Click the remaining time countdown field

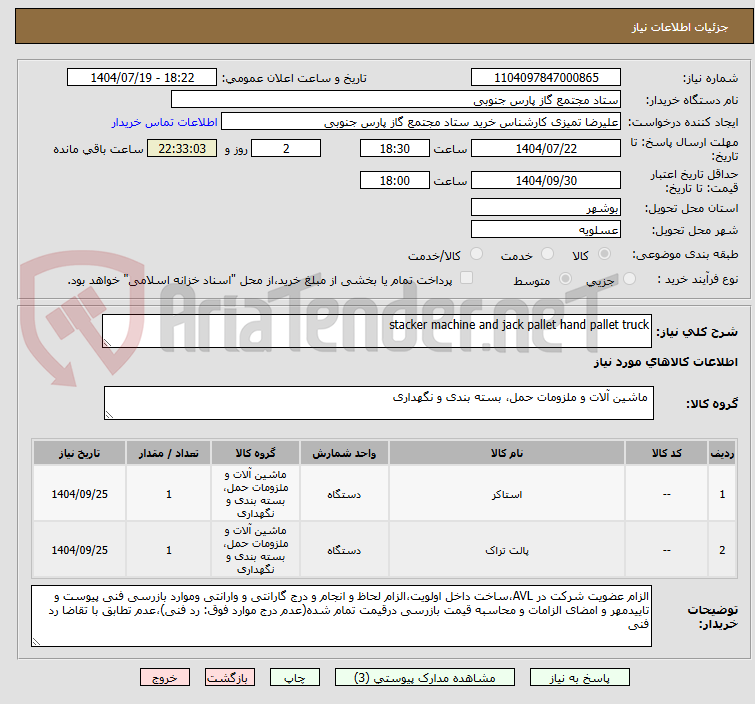pos(181,149)
